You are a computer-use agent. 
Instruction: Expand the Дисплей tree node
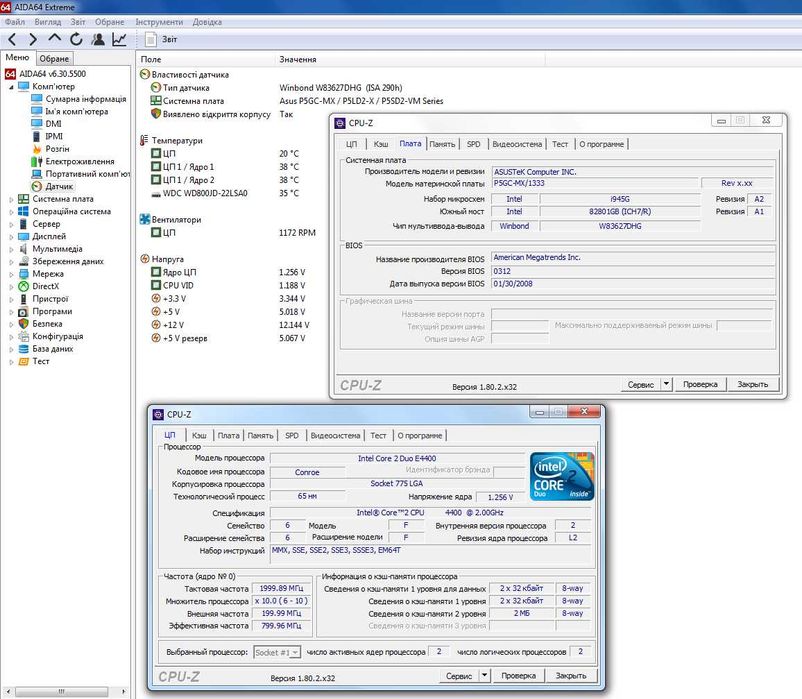tap(11, 237)
